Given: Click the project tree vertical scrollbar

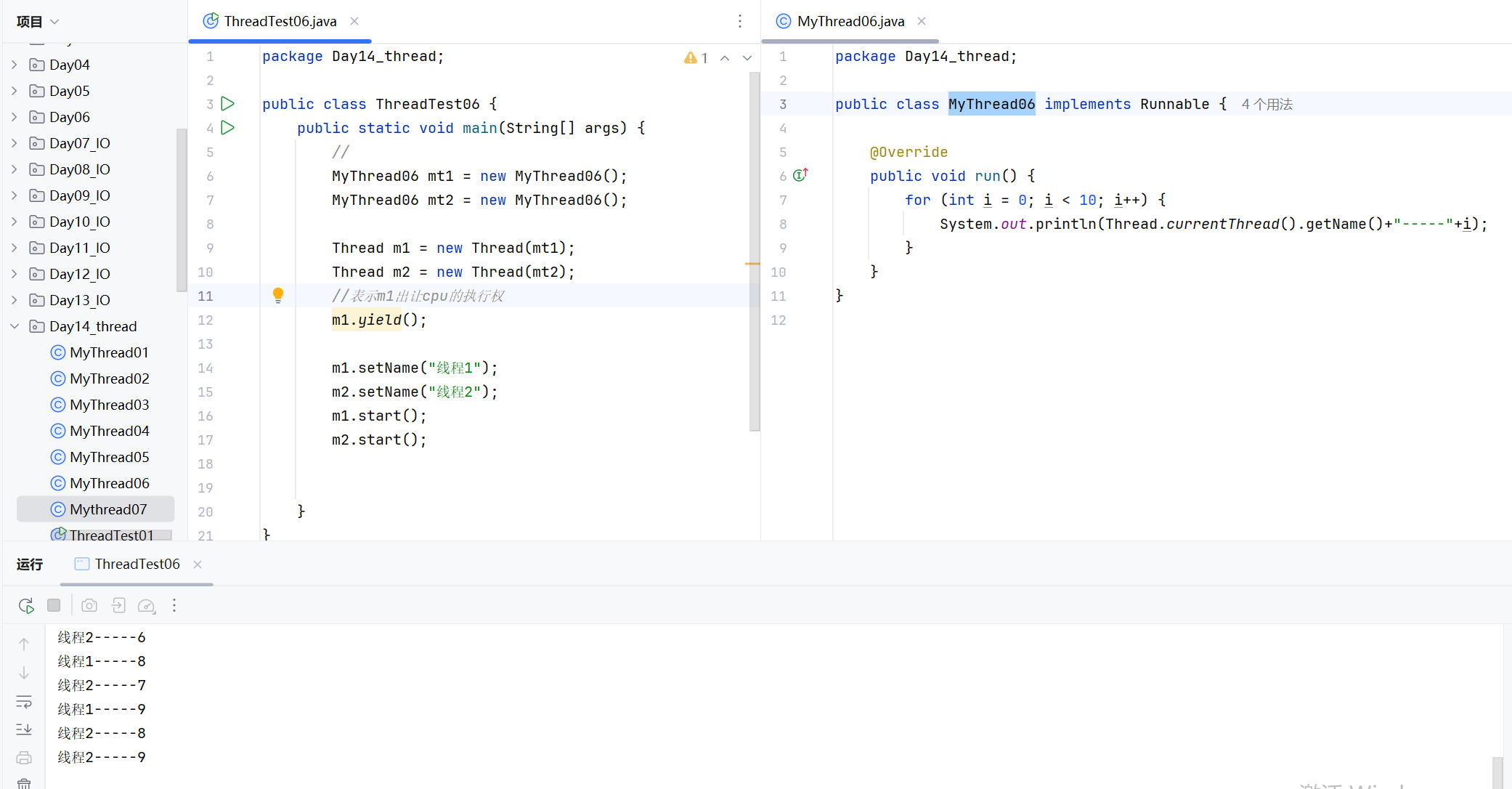Looking at the screenshot, I should pyautogui.click(x=182, y=211).
